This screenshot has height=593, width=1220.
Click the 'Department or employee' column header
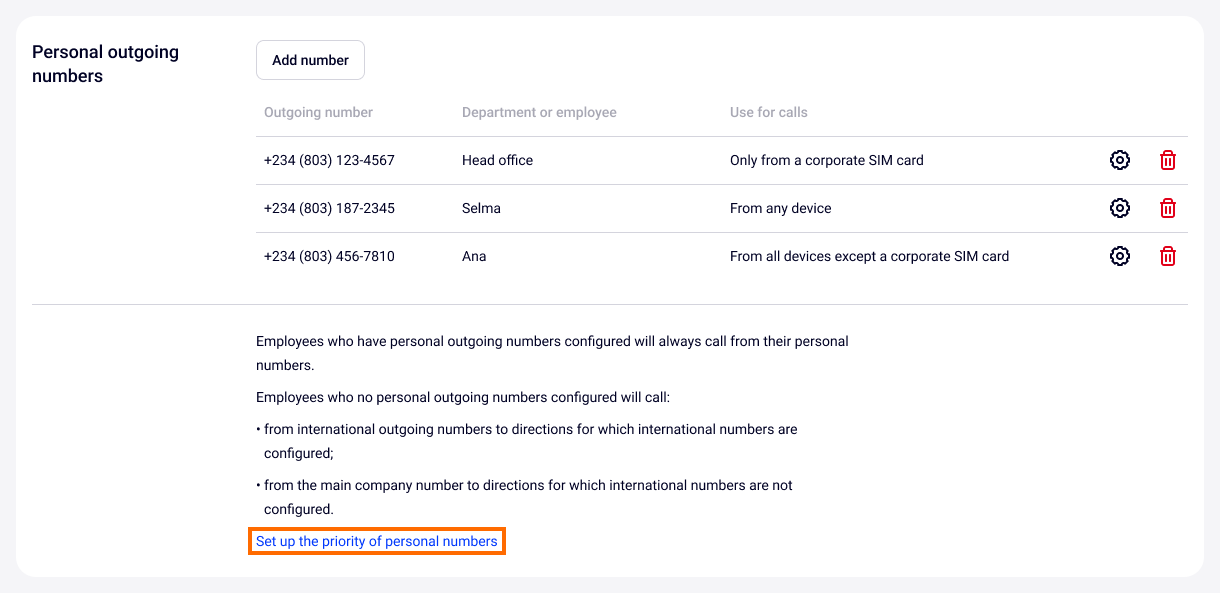[x=539, y=112]
